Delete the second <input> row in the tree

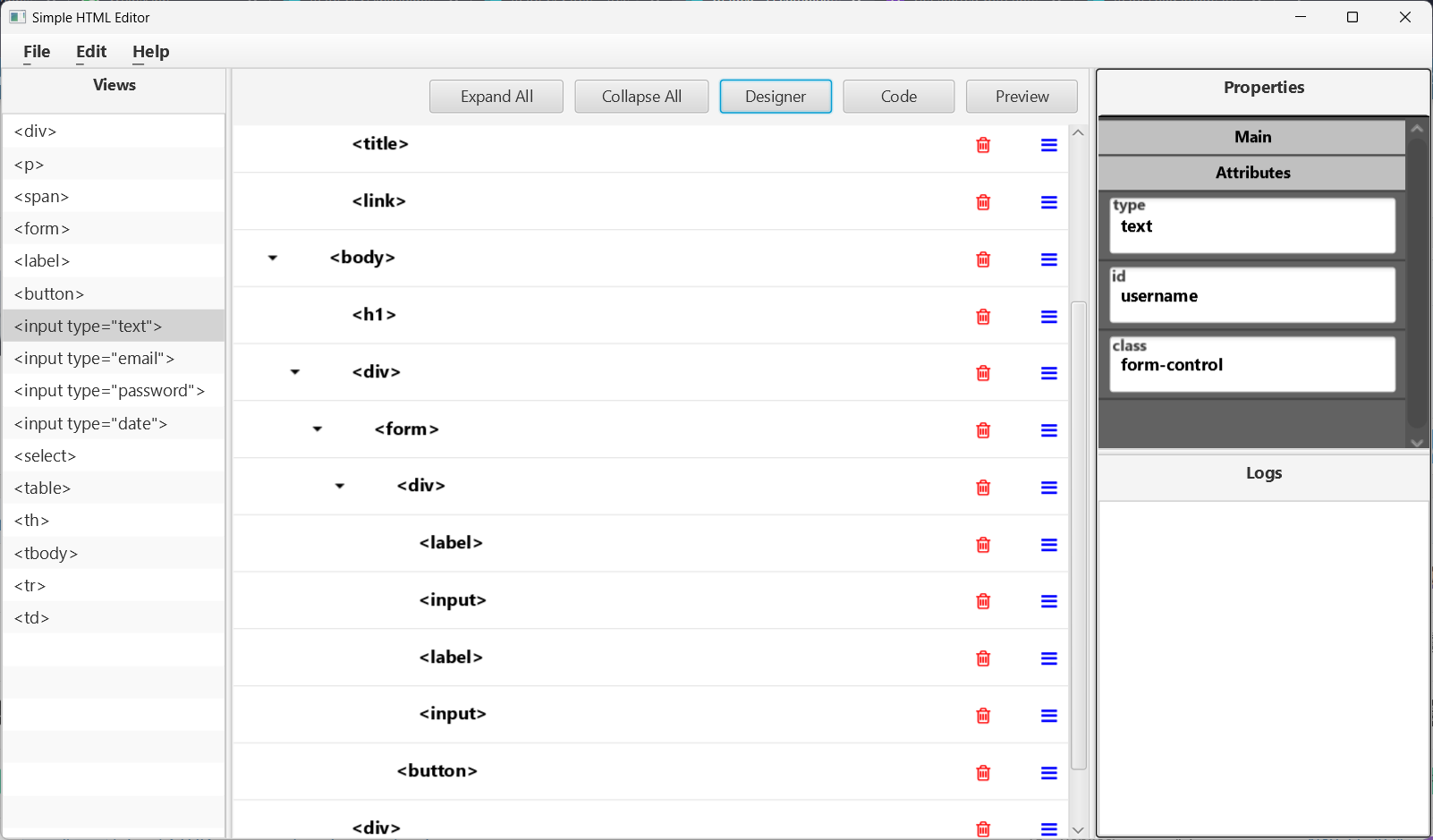[983, 716]
